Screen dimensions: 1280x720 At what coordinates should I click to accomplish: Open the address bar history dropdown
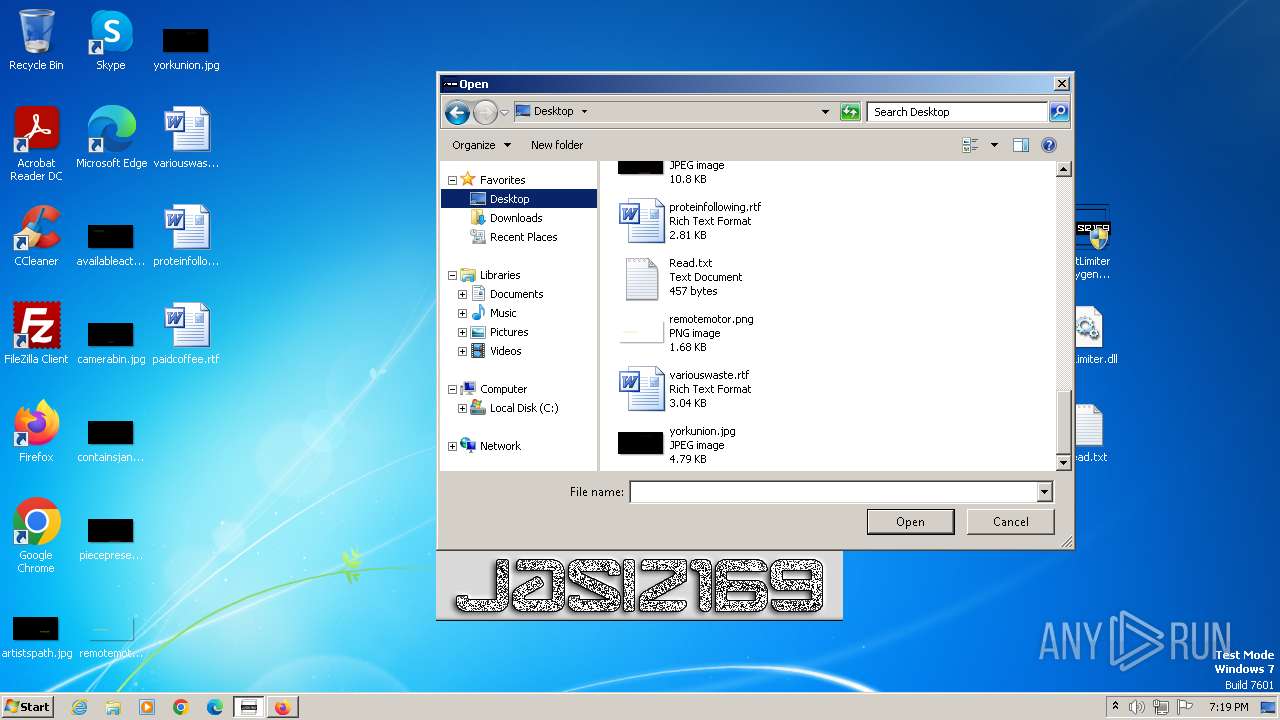pos(825,112)
